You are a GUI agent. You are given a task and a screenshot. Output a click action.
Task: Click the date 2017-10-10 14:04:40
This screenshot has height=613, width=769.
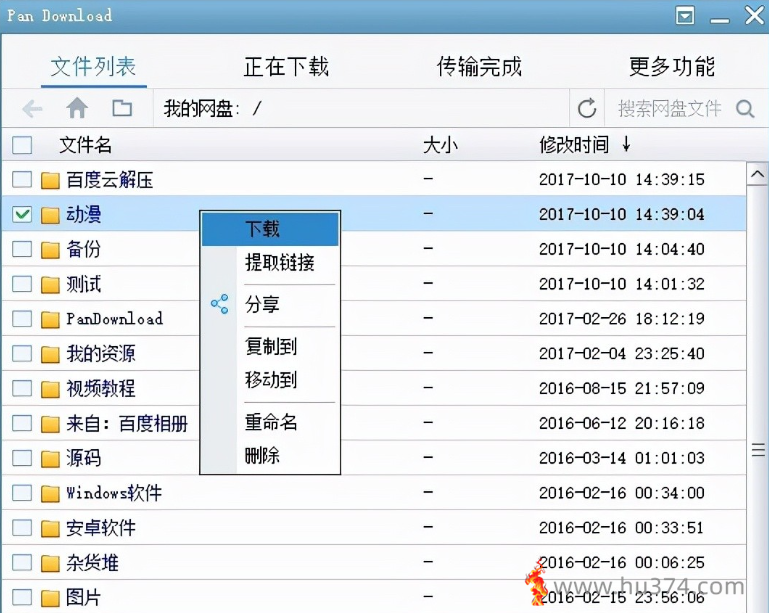coord(622,249)
